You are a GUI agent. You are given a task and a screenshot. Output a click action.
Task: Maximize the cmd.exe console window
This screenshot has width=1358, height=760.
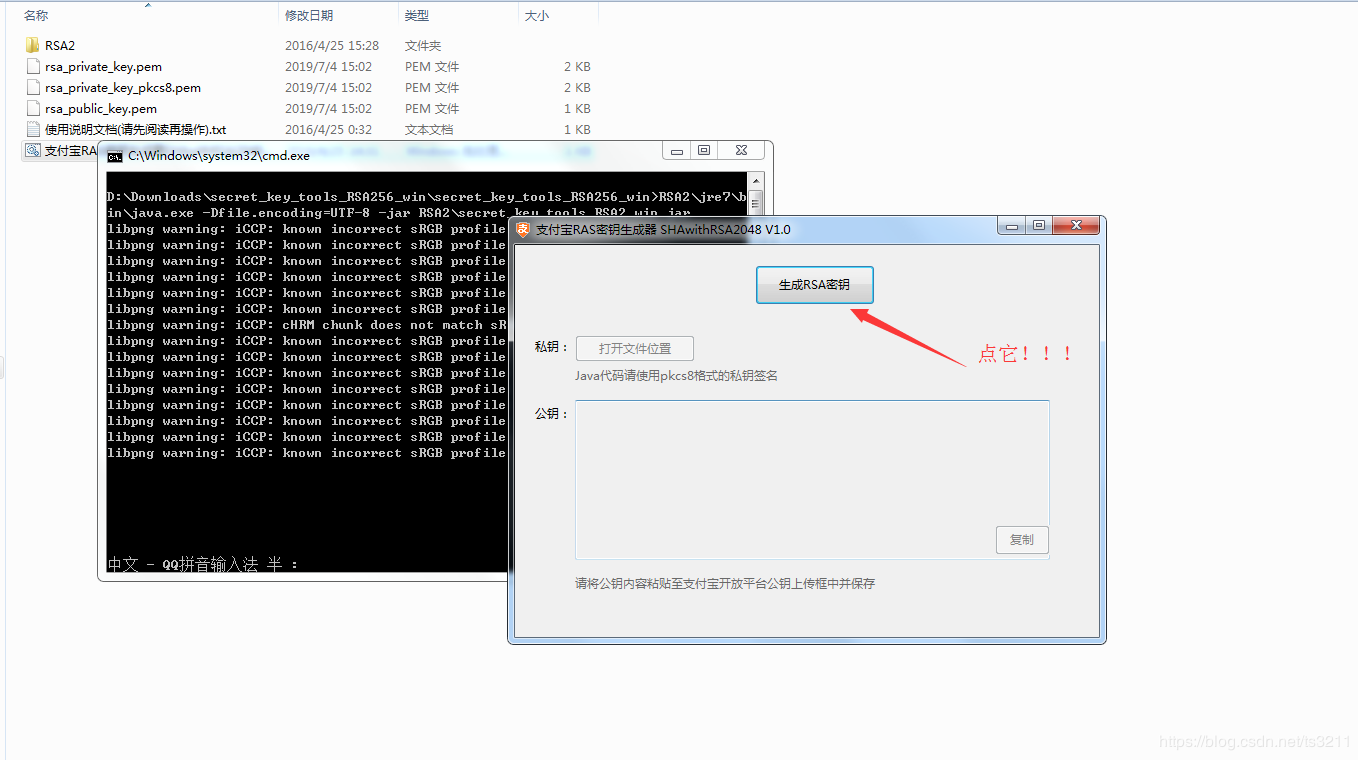click(x=704, y=151)
